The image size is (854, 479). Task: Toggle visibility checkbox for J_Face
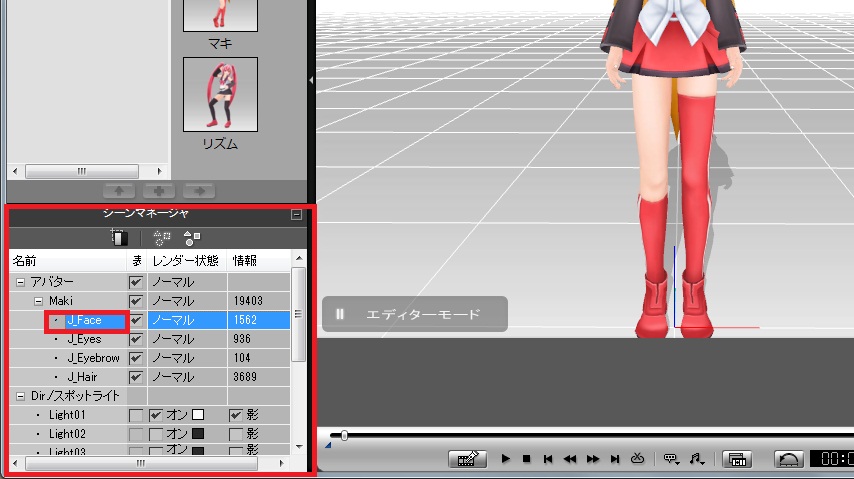[136, 320]
